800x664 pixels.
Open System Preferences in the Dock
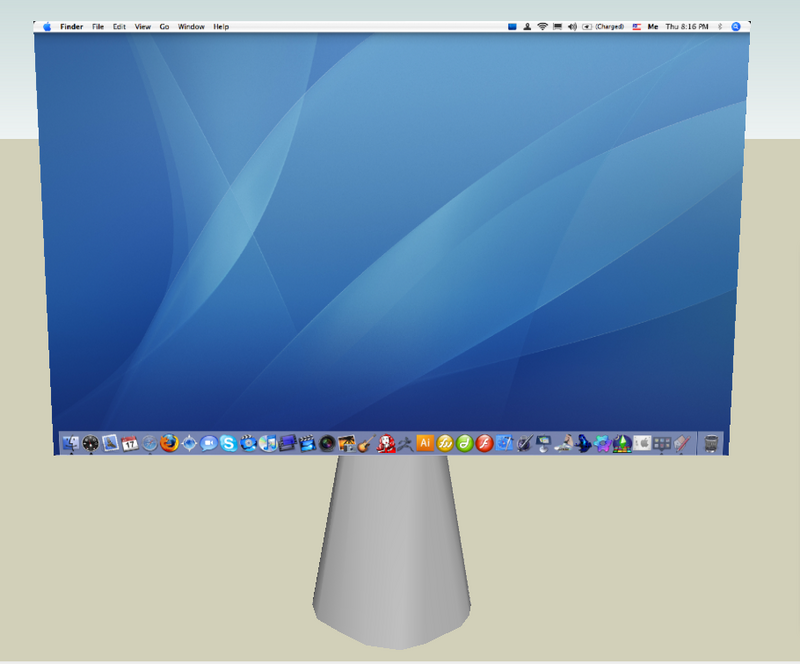point(642,443)
